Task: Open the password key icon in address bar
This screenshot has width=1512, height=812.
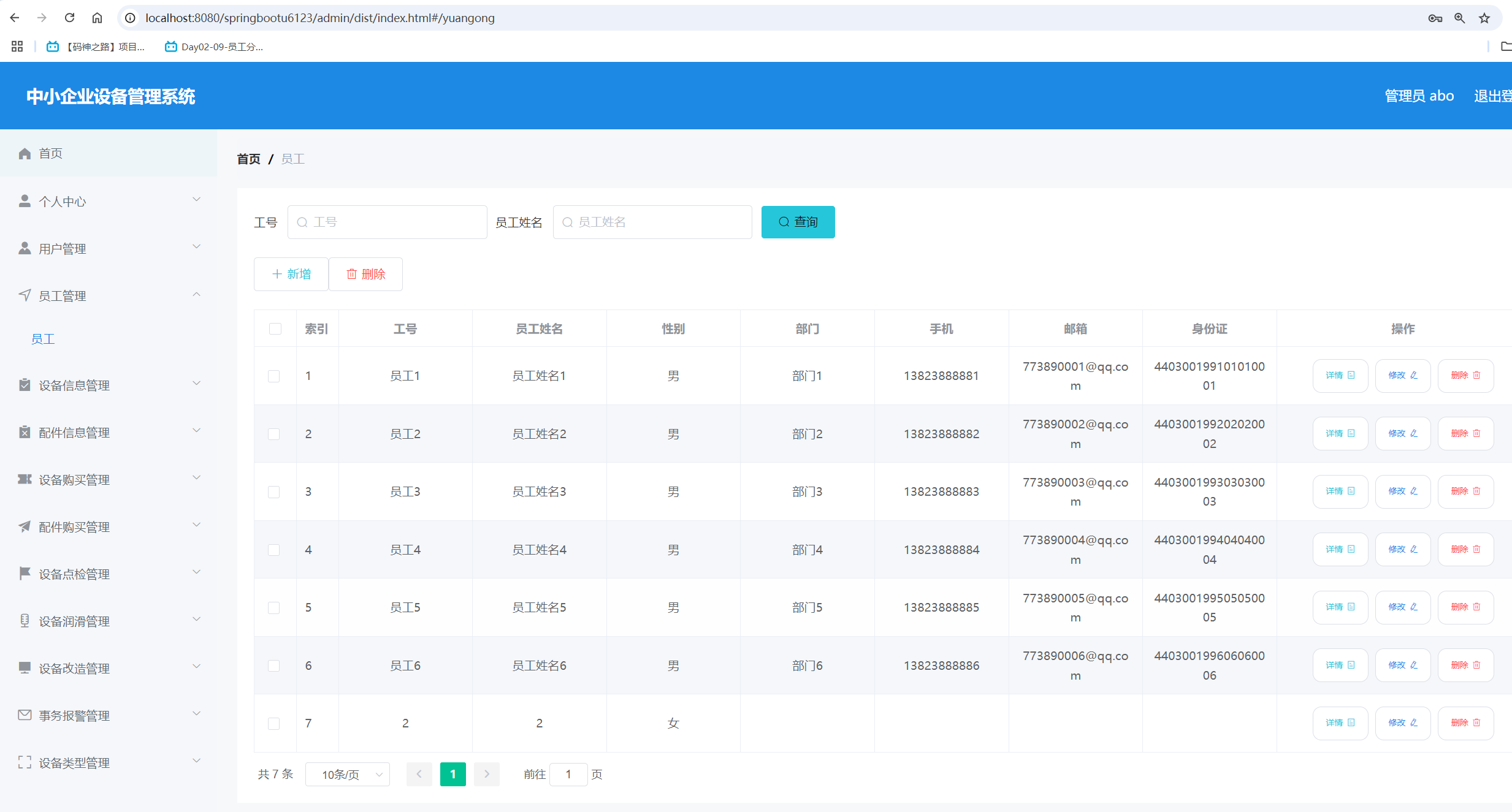Action: click(1435, 18)
